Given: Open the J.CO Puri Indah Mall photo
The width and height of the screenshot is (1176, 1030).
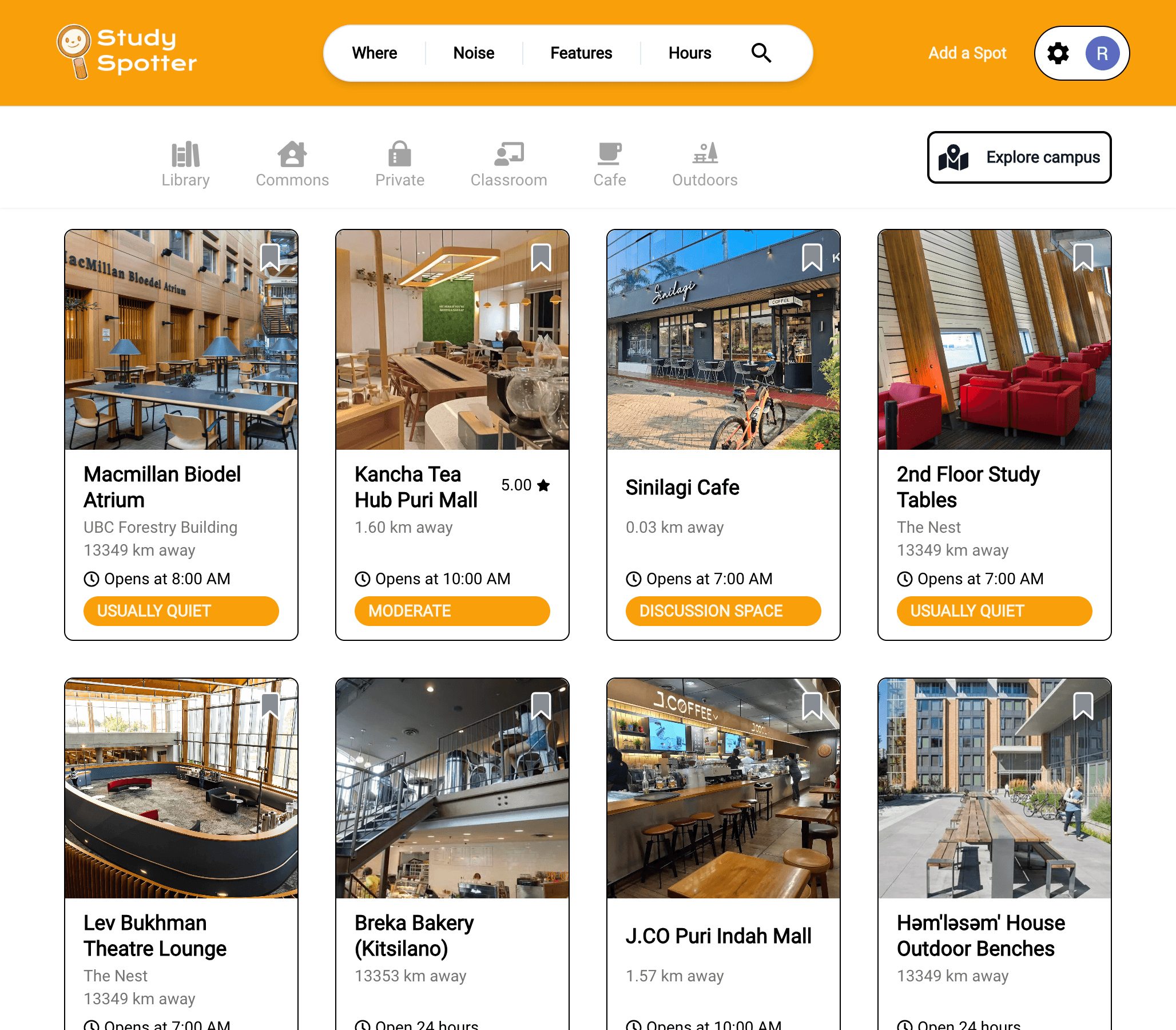Looking at the screenshot, I should click(724, 789).
